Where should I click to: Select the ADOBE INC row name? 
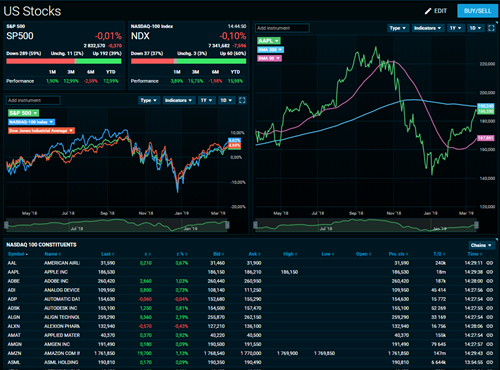(56, 281)
